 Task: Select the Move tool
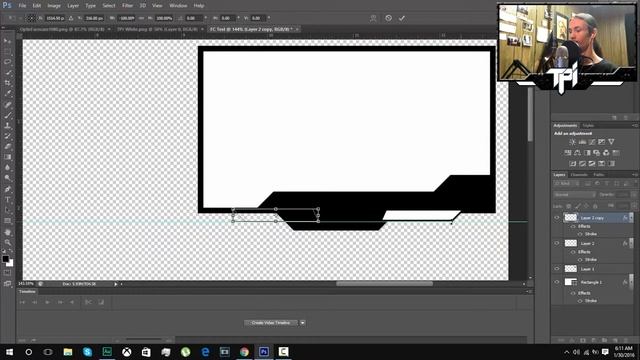point(7,41)
